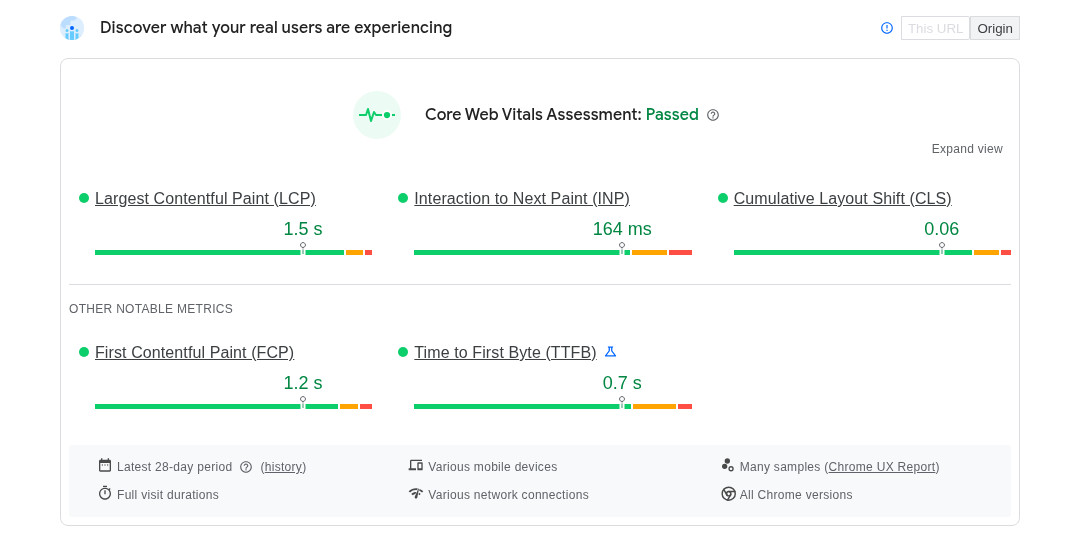1077x544 pixels.
Task: Click the Core Web Vitals pulse icon
Action: 377,115
